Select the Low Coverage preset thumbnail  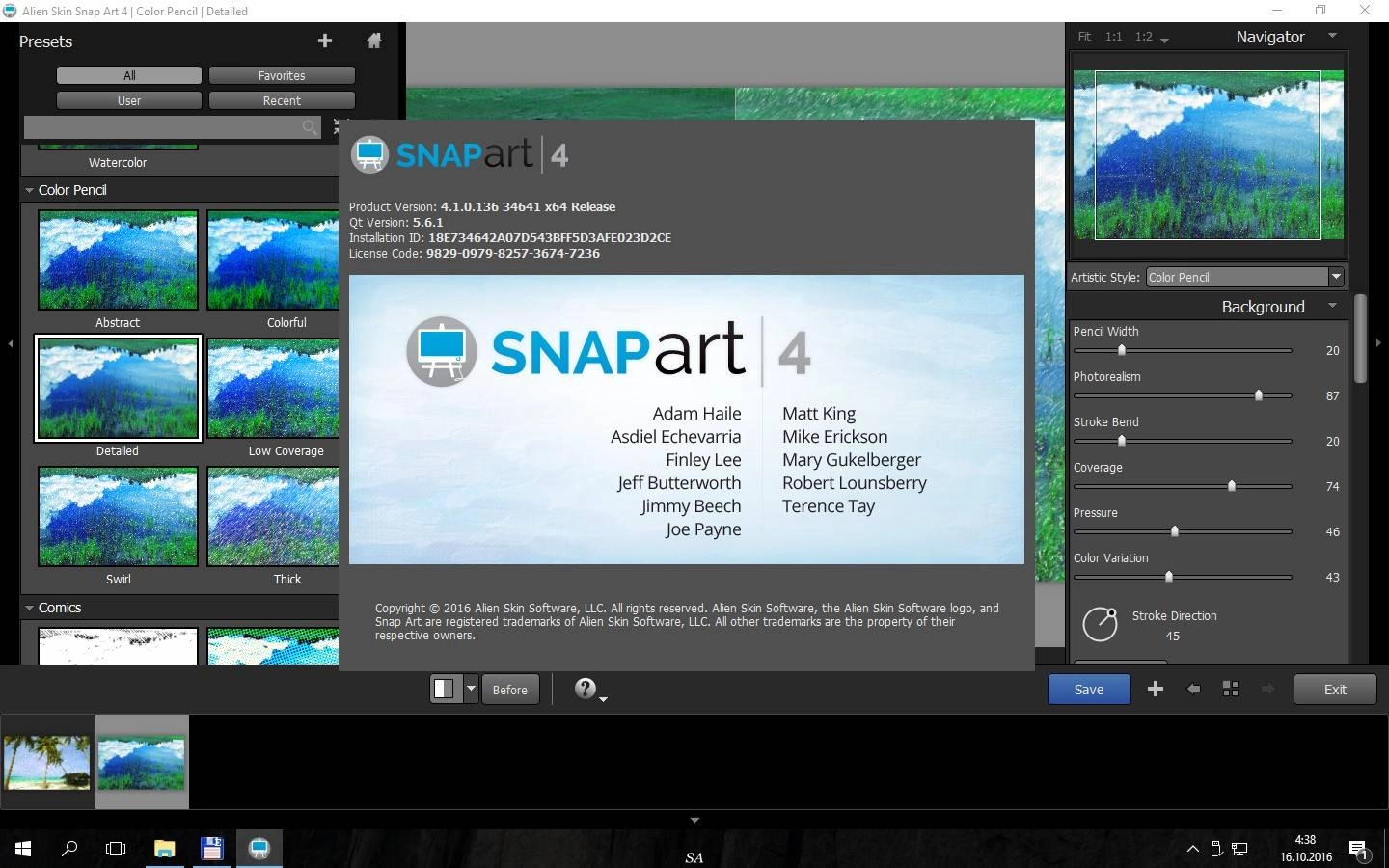273,389
